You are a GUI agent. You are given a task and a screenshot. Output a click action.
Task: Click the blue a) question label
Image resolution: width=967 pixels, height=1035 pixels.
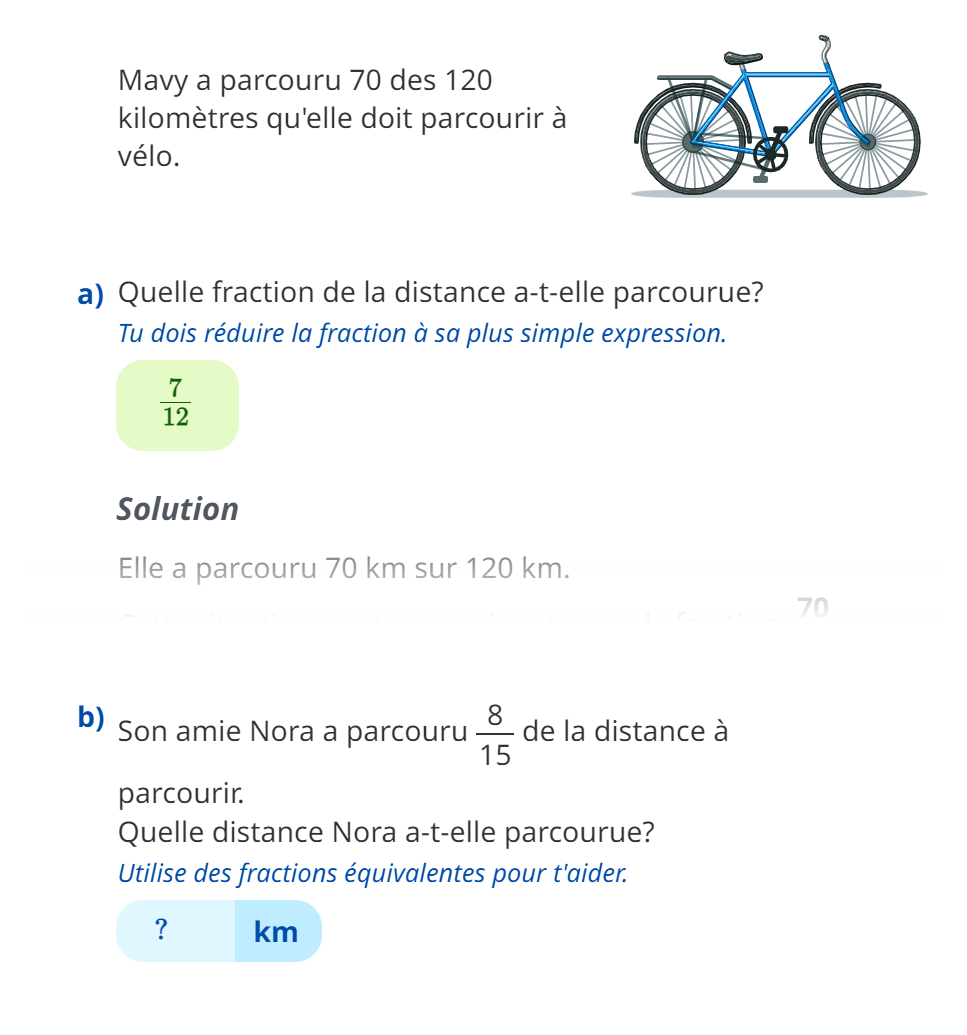click(x=91, y=295)
